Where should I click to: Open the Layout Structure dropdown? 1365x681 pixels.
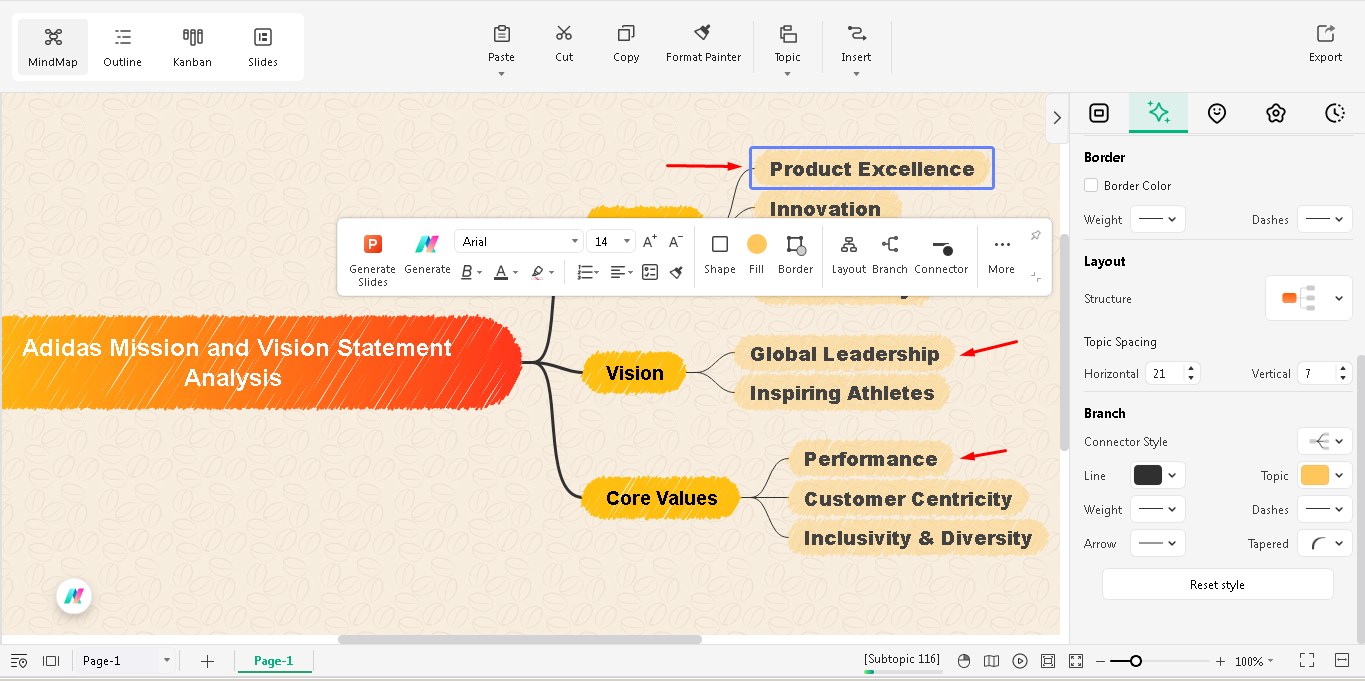(1309, 299)
